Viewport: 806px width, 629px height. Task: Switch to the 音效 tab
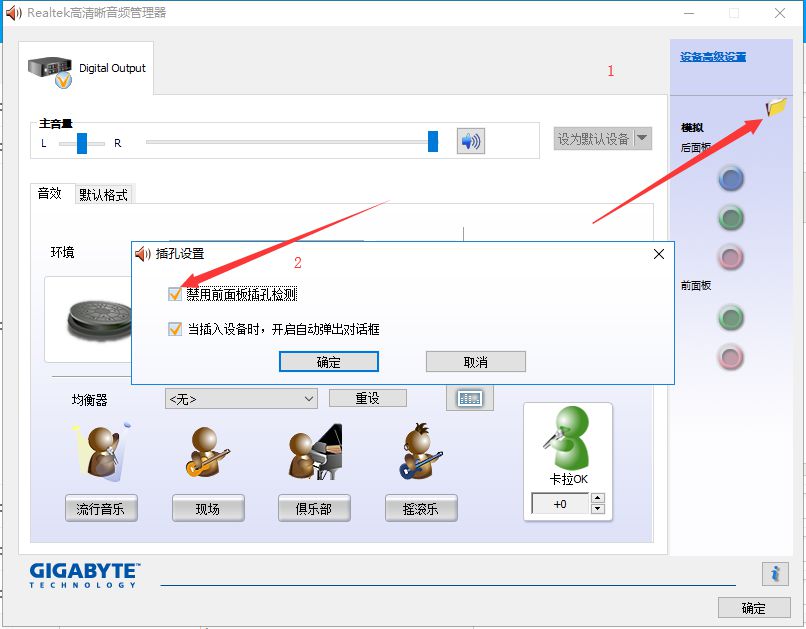click(x=49, y=194)
